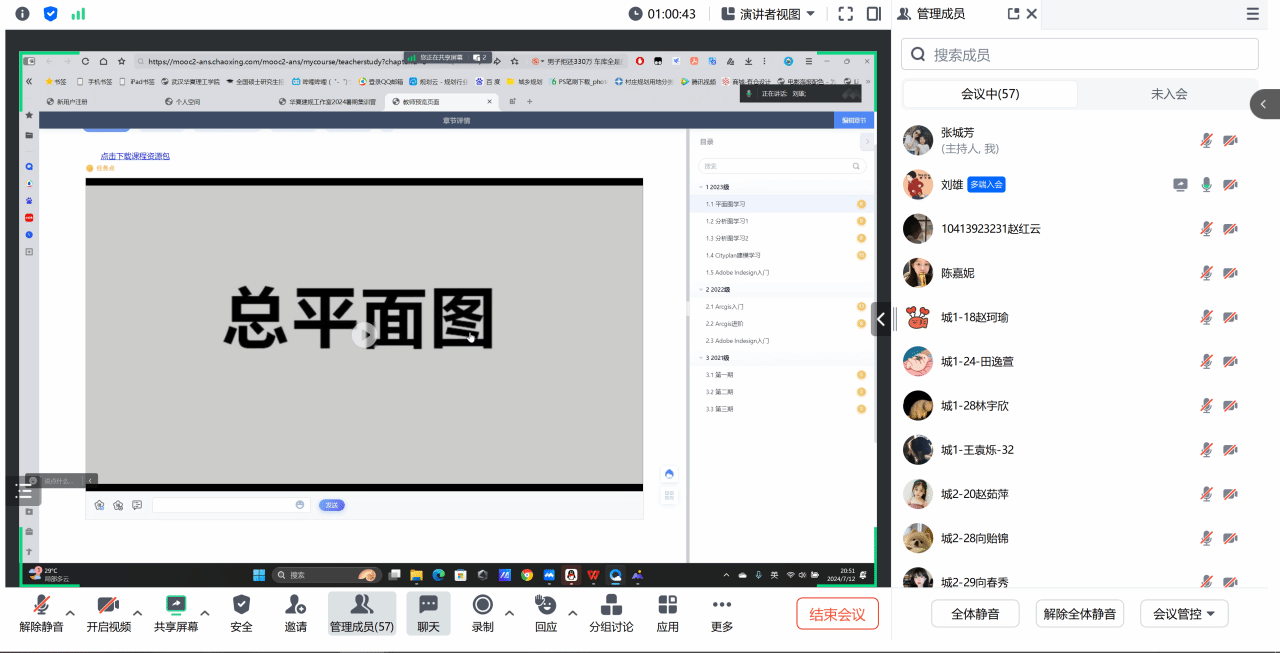Turn on the video camera
1280x653 pixels.
point(108,605)
